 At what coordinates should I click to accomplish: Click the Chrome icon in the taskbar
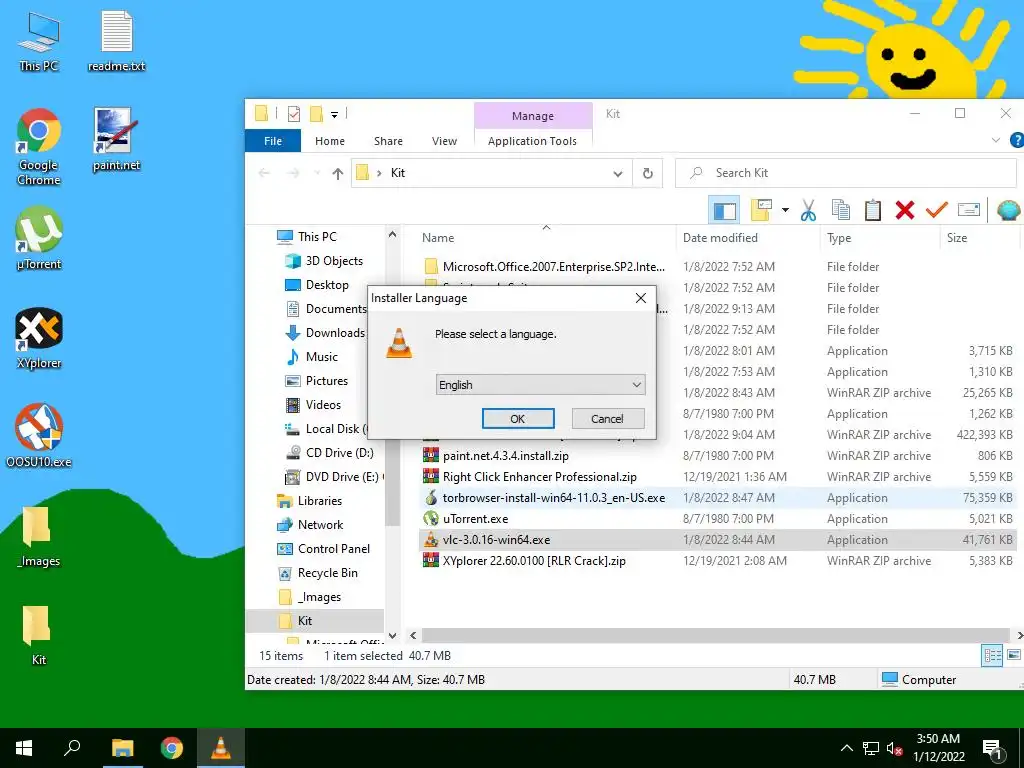tap(172, 748)
